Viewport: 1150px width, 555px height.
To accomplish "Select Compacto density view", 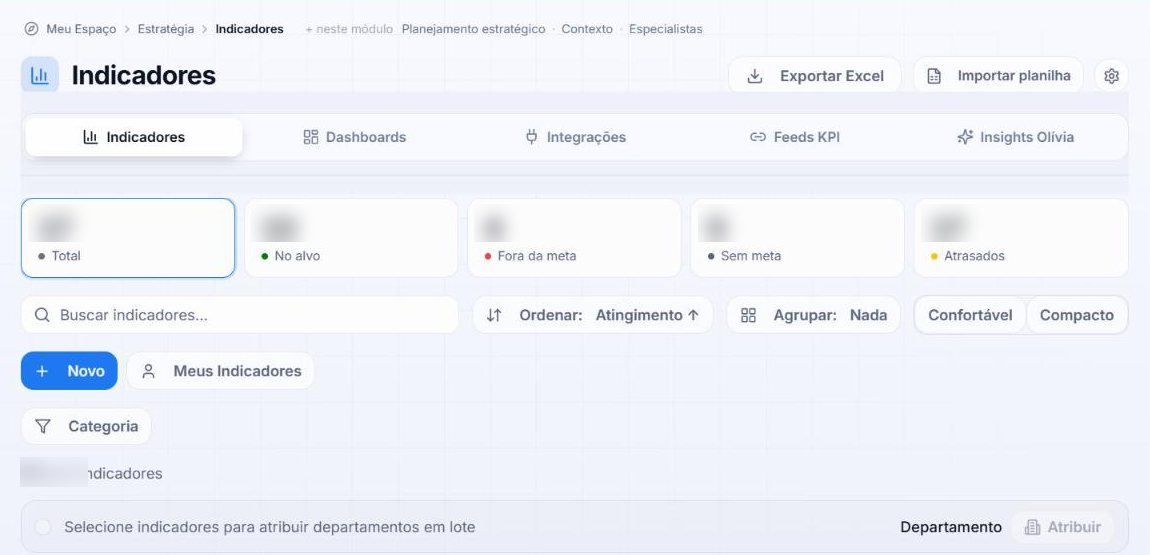I will point(1077,315).
